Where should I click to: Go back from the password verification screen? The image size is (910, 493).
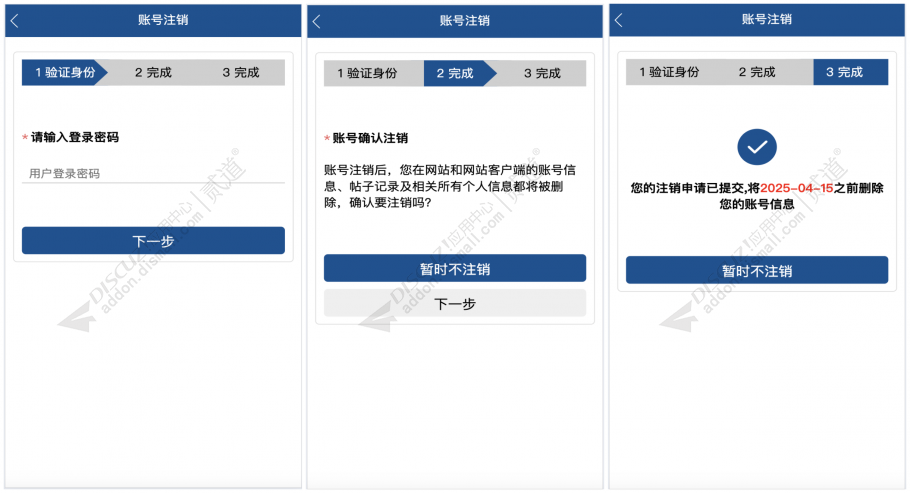click(x=15, y=21)
